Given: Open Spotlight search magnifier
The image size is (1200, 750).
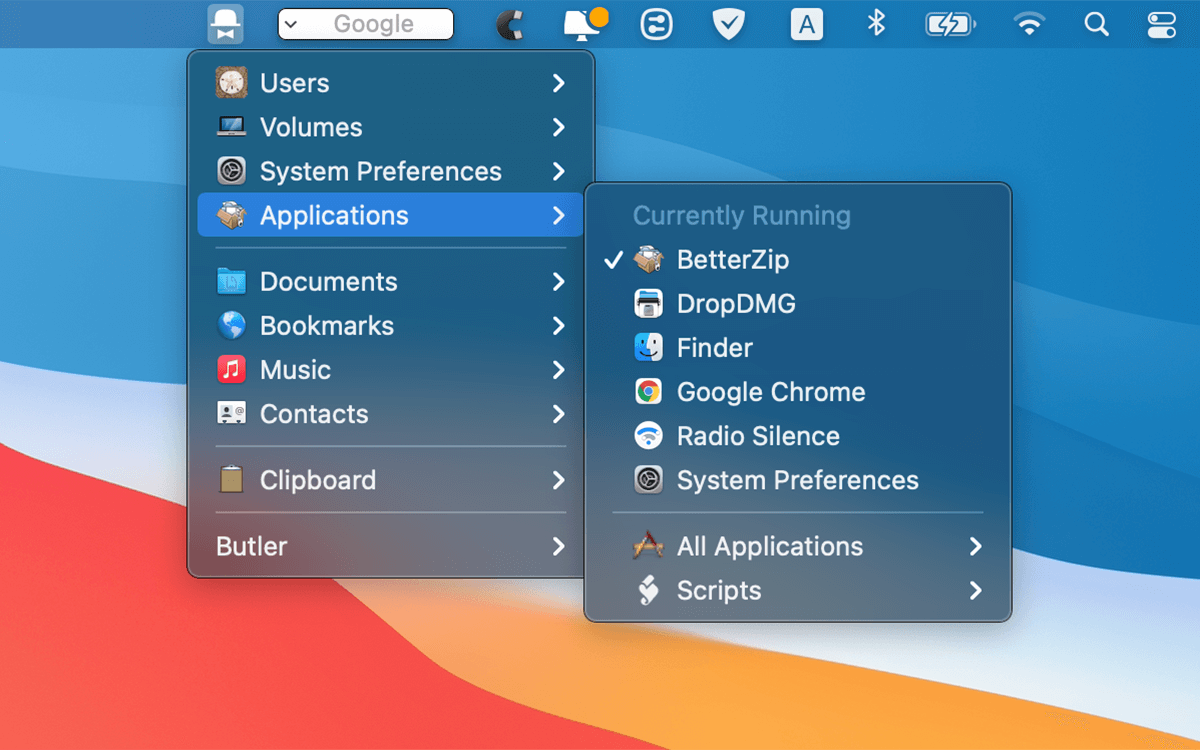Looking at the screenshot, I should click(1097, 24).
